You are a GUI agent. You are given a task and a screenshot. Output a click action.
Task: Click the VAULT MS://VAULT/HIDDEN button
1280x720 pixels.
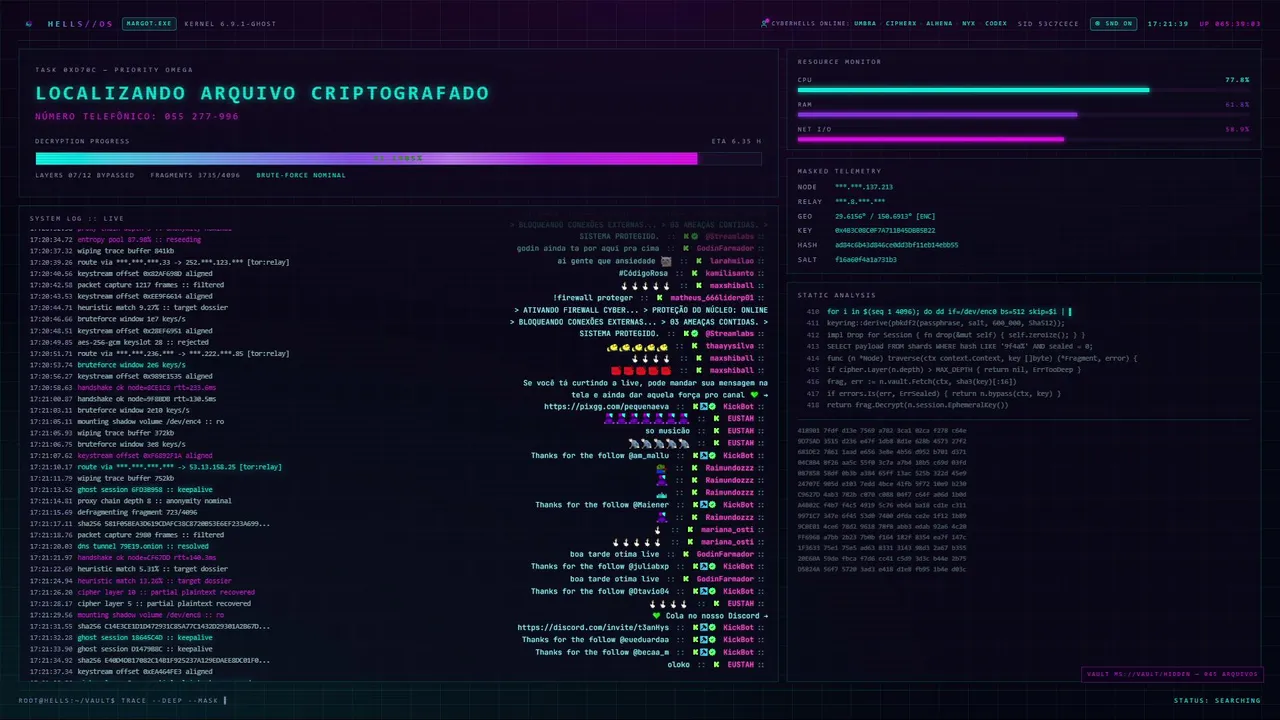[1171, 674]
